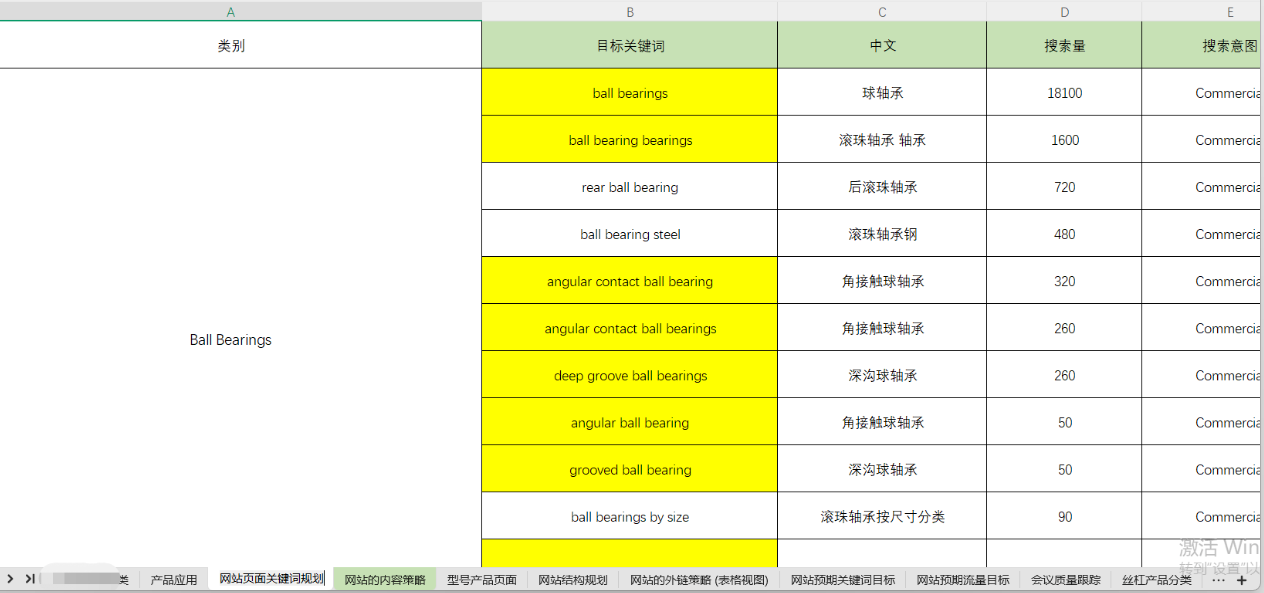The width and height of the screenshot is (1264, 593).
Task: Select the 会议质量跟踪 sheet tab
Action: tap(1066, 580)
